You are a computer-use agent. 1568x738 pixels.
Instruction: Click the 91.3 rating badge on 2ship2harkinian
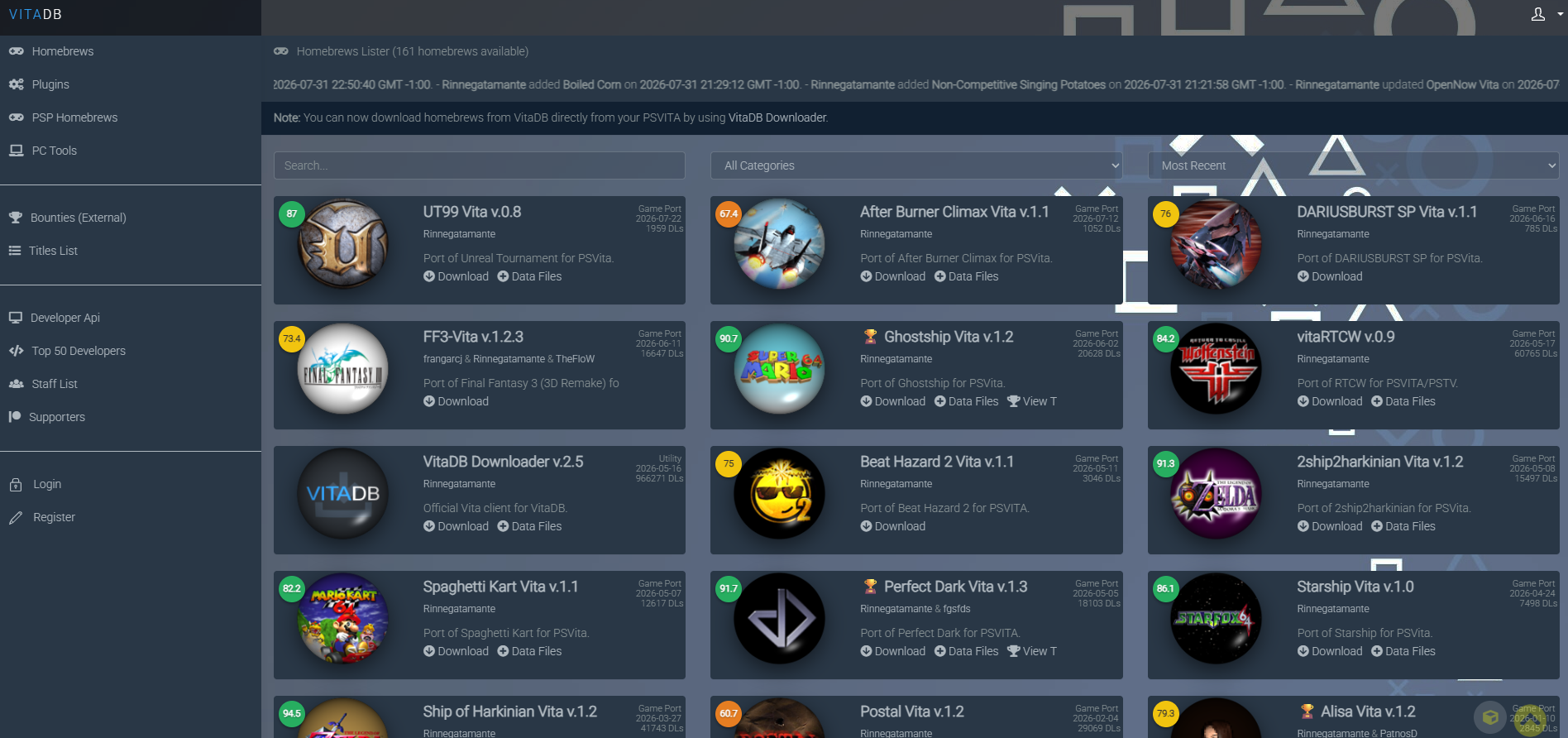coord(1165,463)
